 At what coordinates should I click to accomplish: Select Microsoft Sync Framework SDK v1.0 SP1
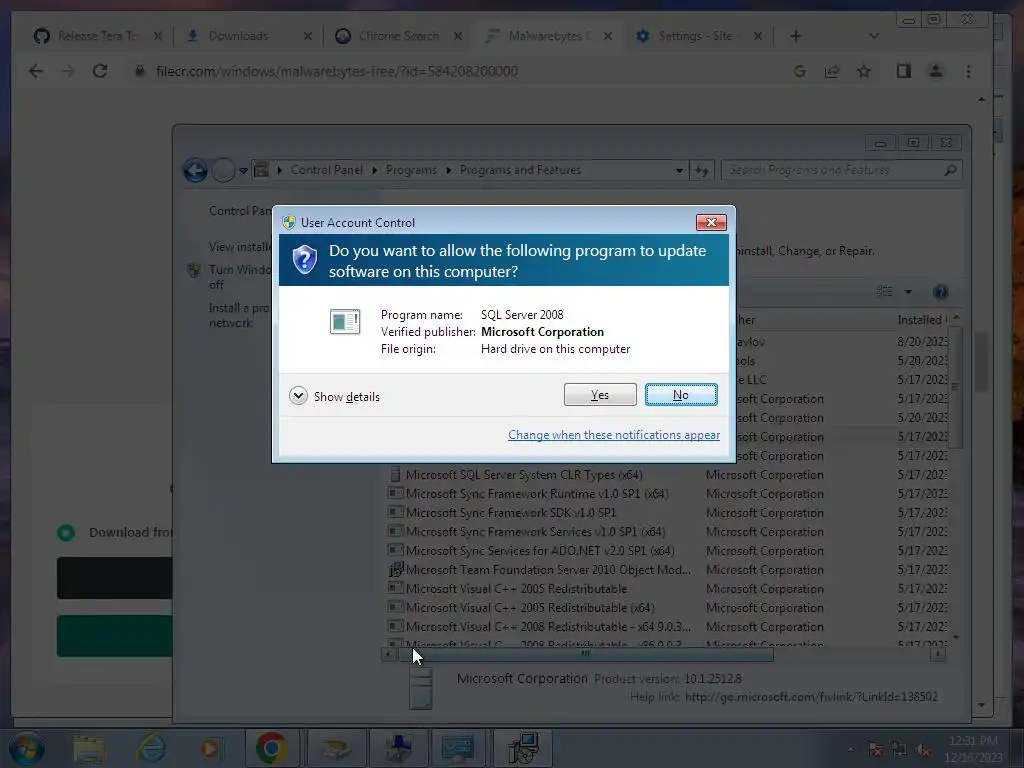click(x=667, y=513)
